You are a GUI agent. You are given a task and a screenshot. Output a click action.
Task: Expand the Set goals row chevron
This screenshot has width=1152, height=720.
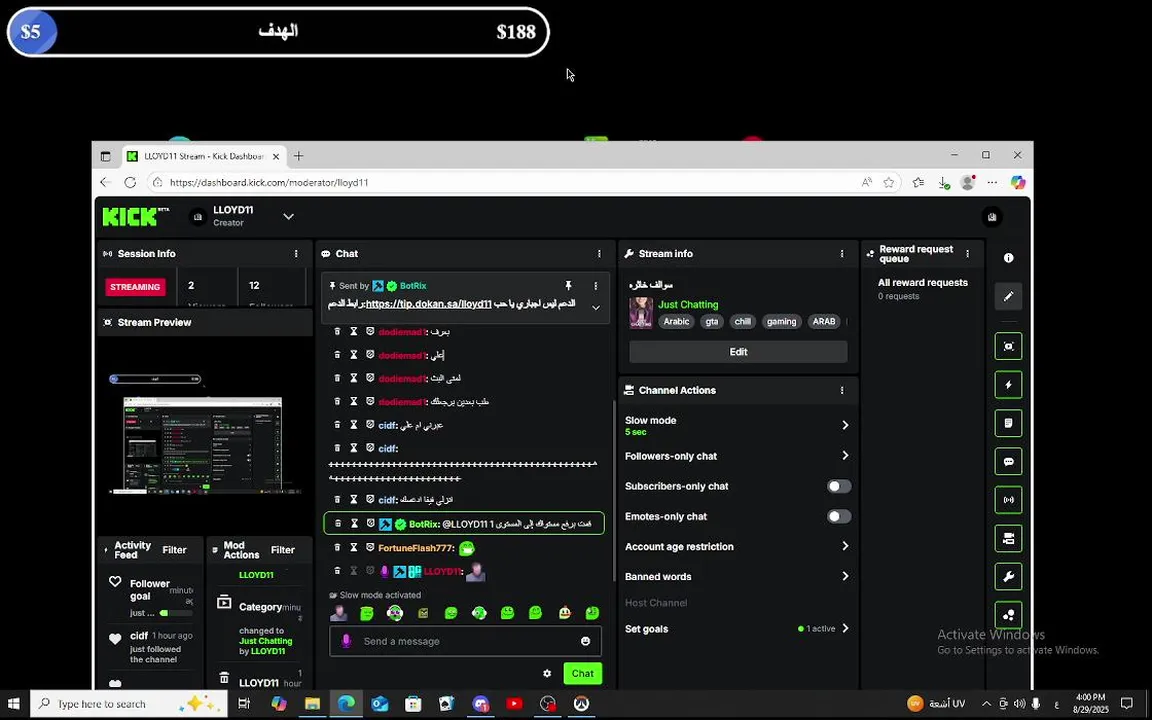pyautogui.click(x=845, y=628)
